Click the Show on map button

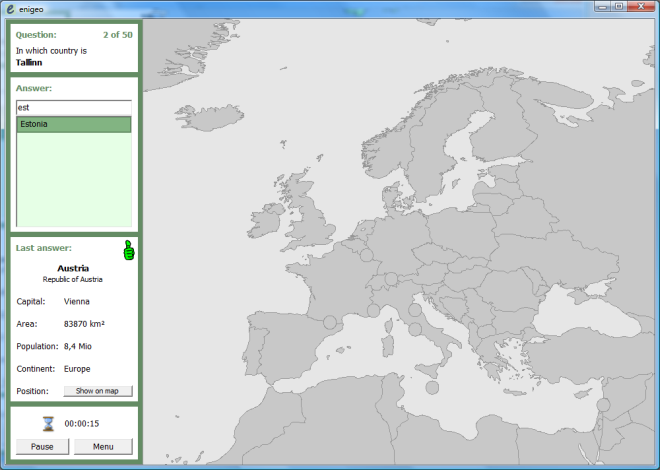[x=98, y=391]
